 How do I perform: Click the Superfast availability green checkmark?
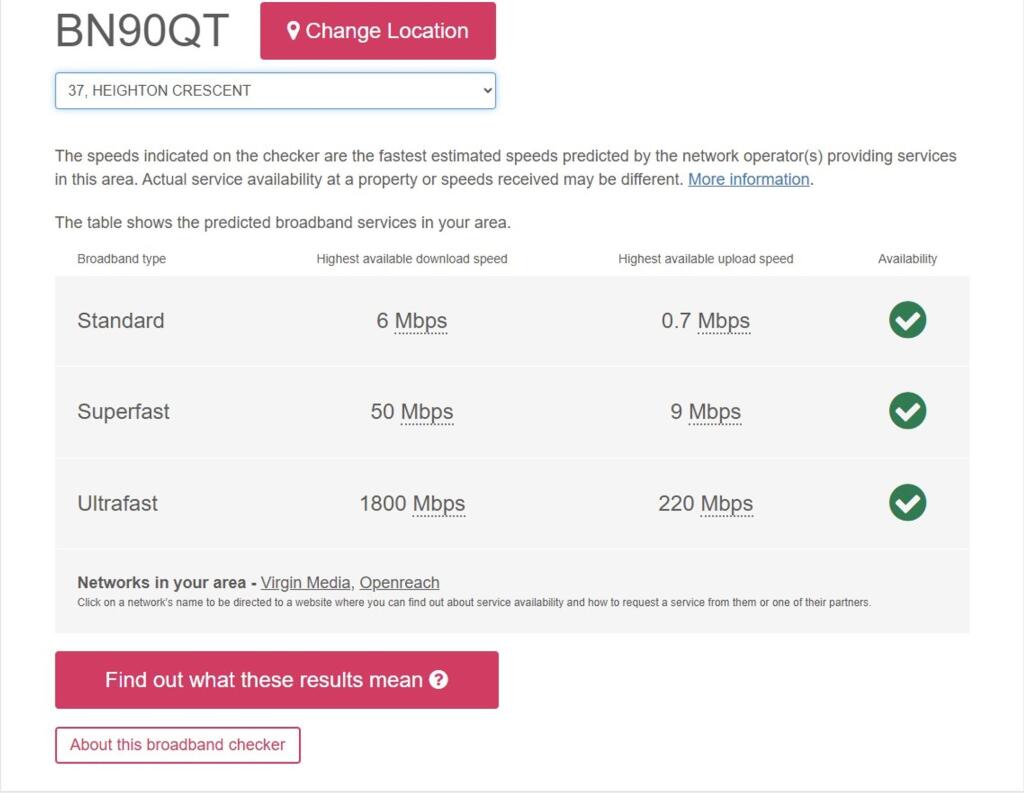click(x=907, y=411)
